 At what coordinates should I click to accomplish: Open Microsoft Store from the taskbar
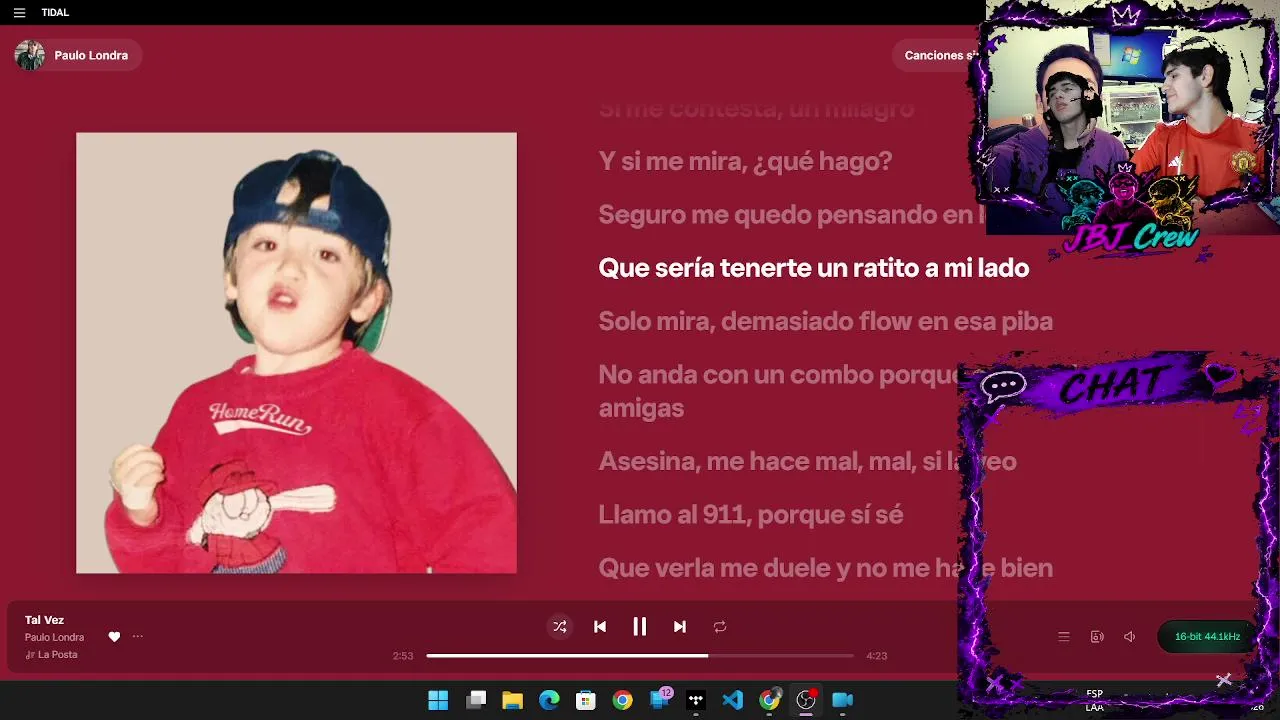point(586,700)
